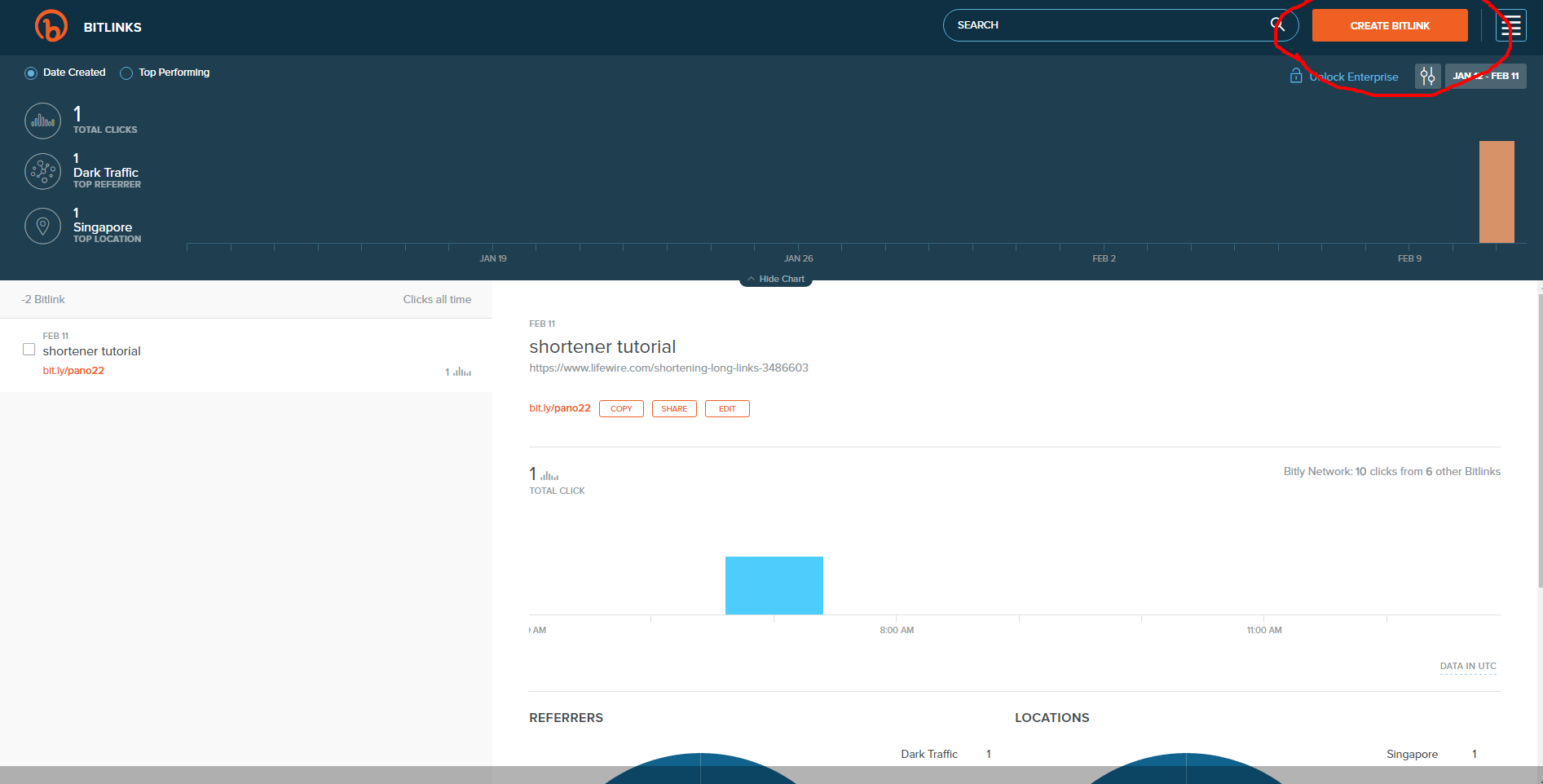1543x784 pixels.
Task: Check the shortener tutorial checkbox
Action: coord(29,350)
